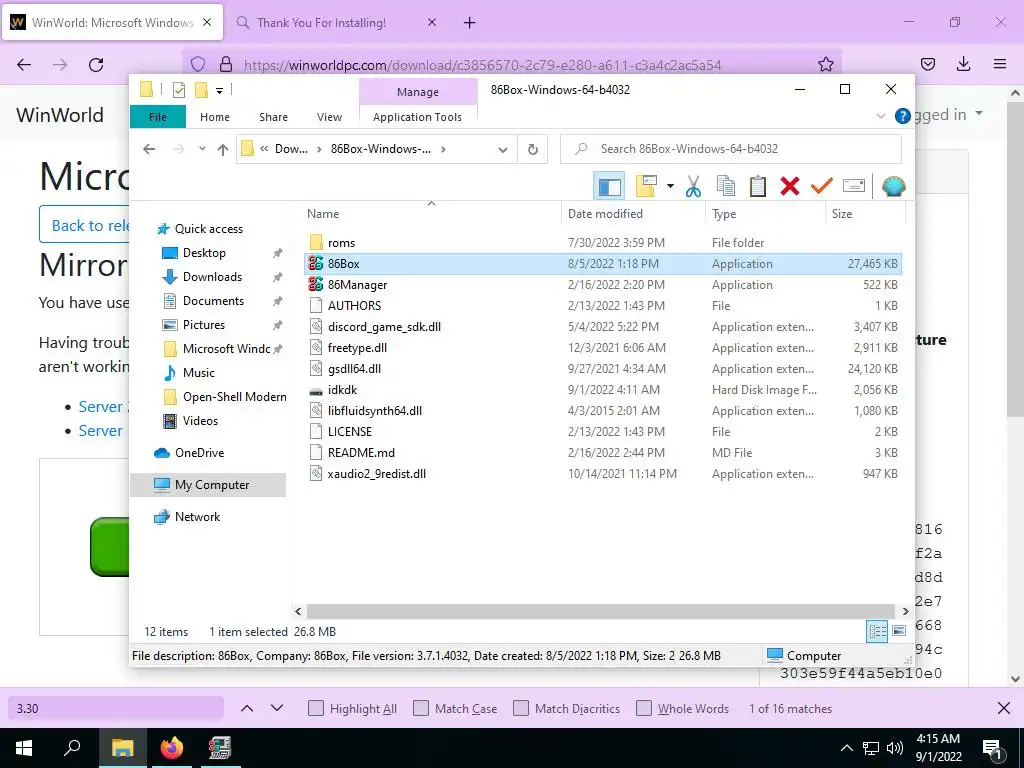Customize Quick Access Toolbar dropdown
The width and height of the screenshot is (1024, 768).
(x=219, y=91)
